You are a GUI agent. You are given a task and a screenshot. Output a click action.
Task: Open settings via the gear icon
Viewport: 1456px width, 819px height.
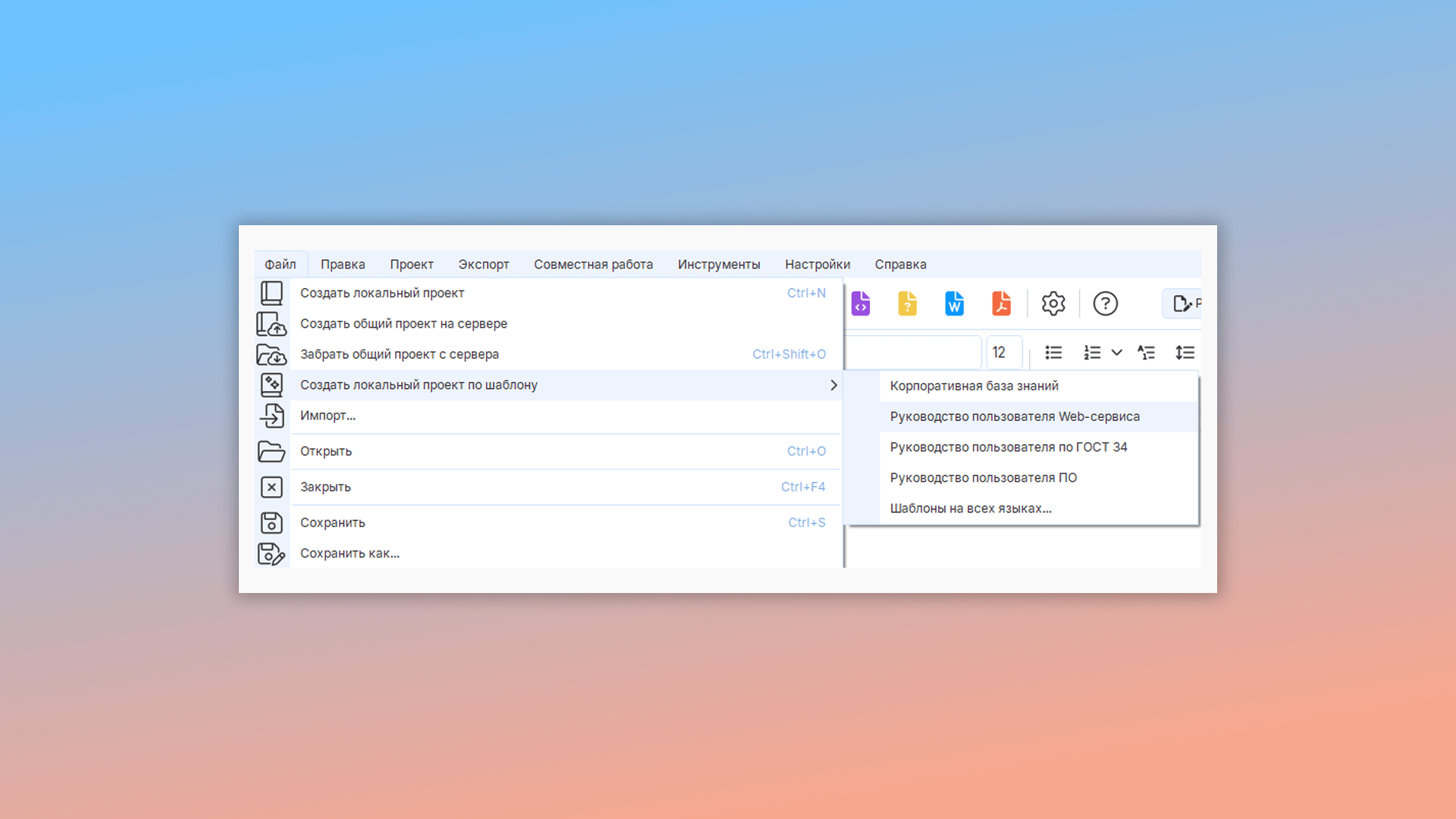point(1053,303)
